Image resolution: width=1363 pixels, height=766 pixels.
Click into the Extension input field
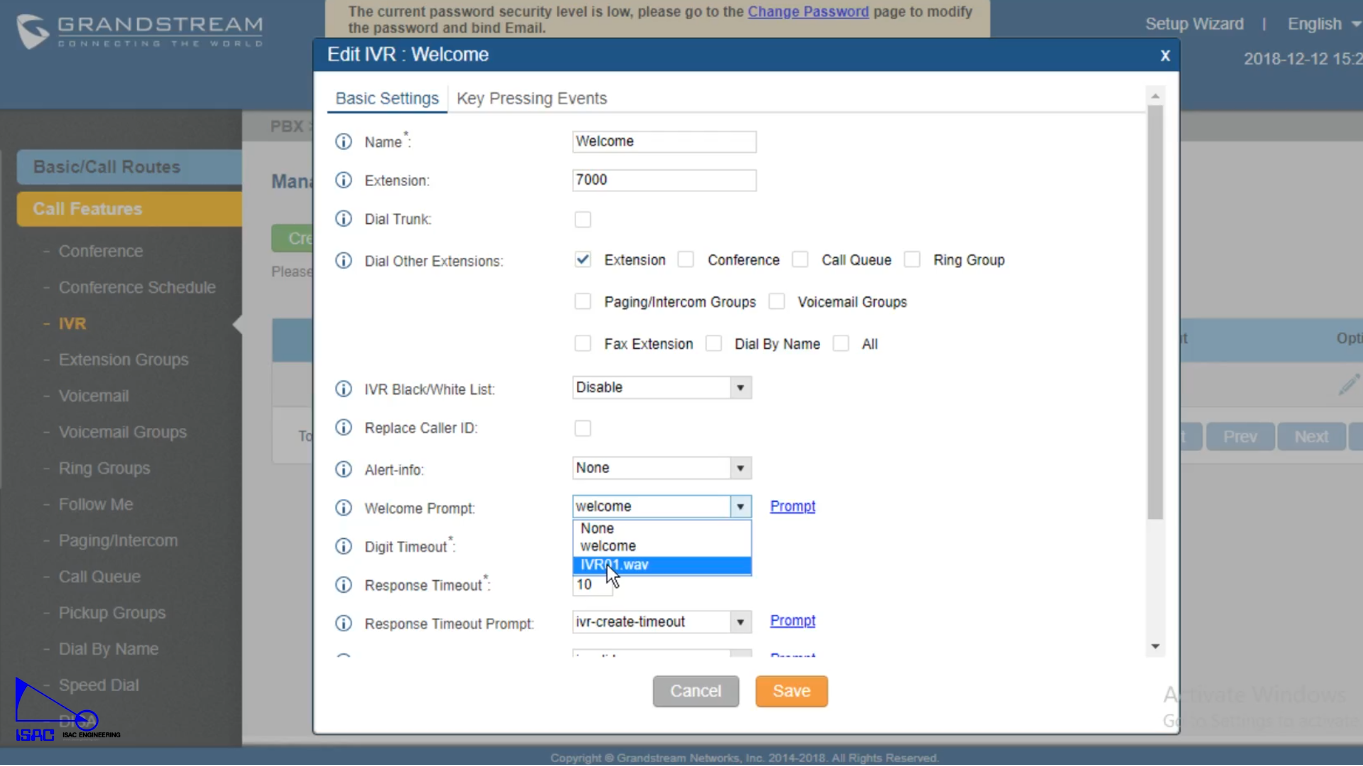pos(663,180)
